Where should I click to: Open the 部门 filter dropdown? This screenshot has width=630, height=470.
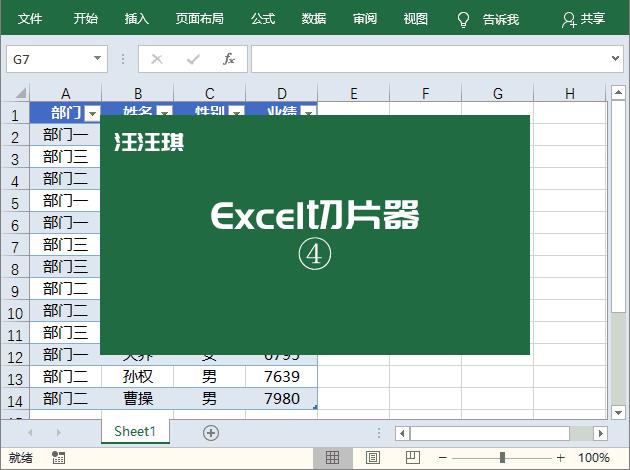coord(93,114)
